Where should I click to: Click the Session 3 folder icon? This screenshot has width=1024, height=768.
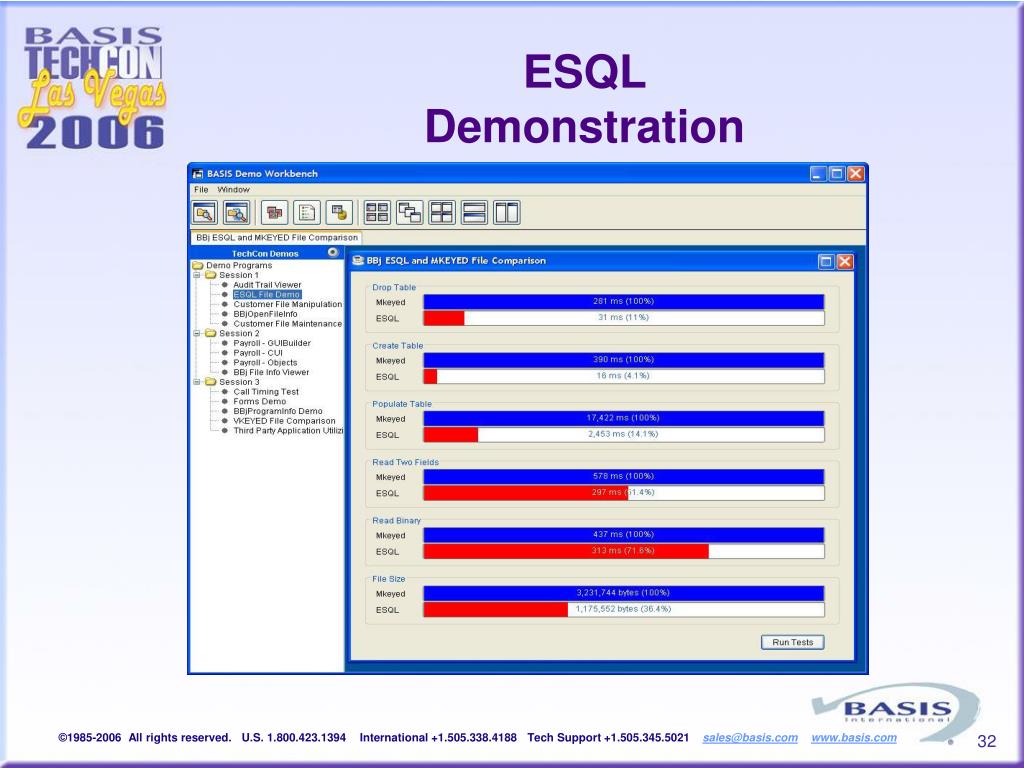click(x=210, y=382)
